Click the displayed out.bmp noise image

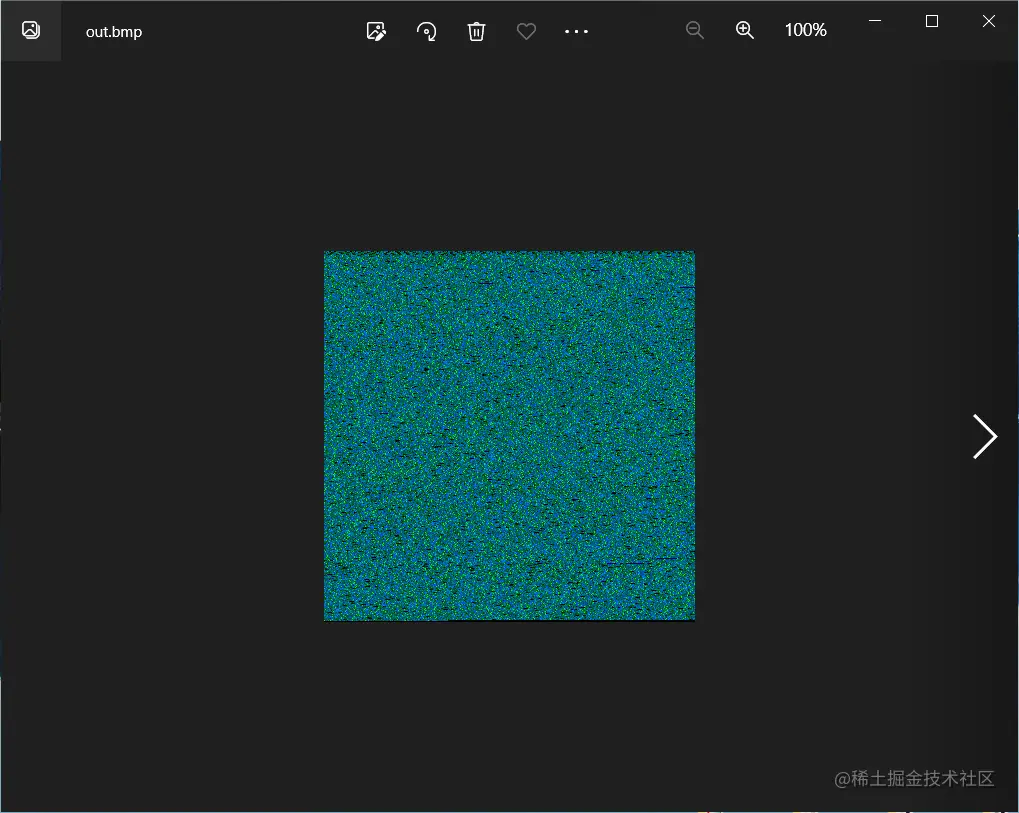[510, 435]
